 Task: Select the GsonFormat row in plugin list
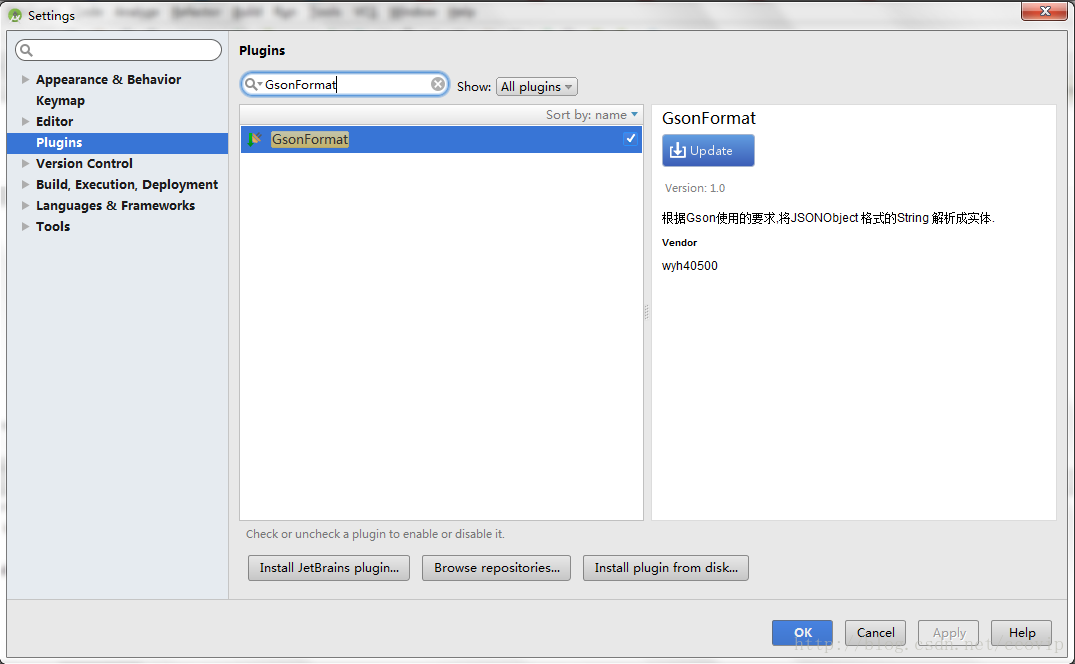coord(441,139)
